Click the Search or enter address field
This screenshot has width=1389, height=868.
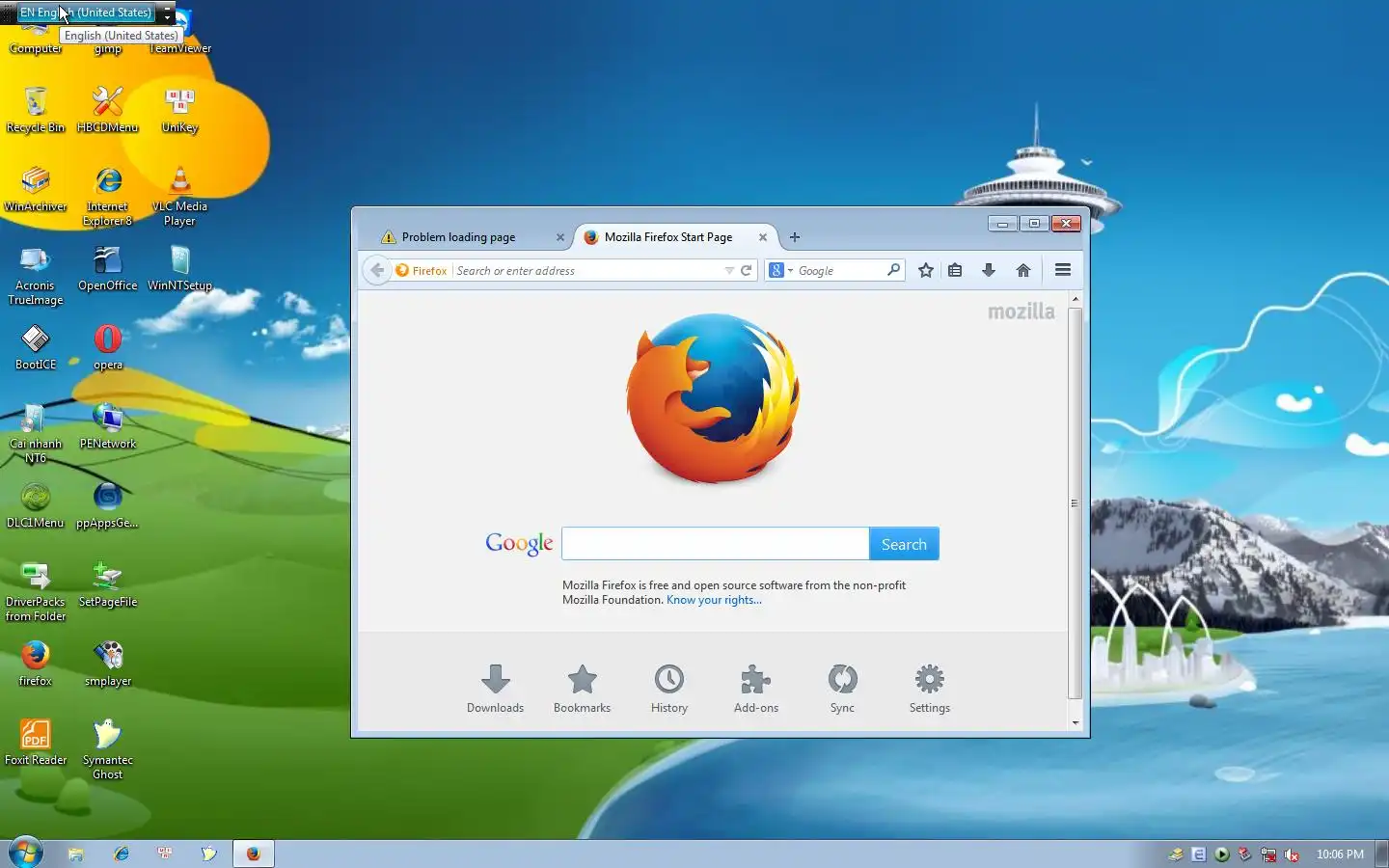588,271
